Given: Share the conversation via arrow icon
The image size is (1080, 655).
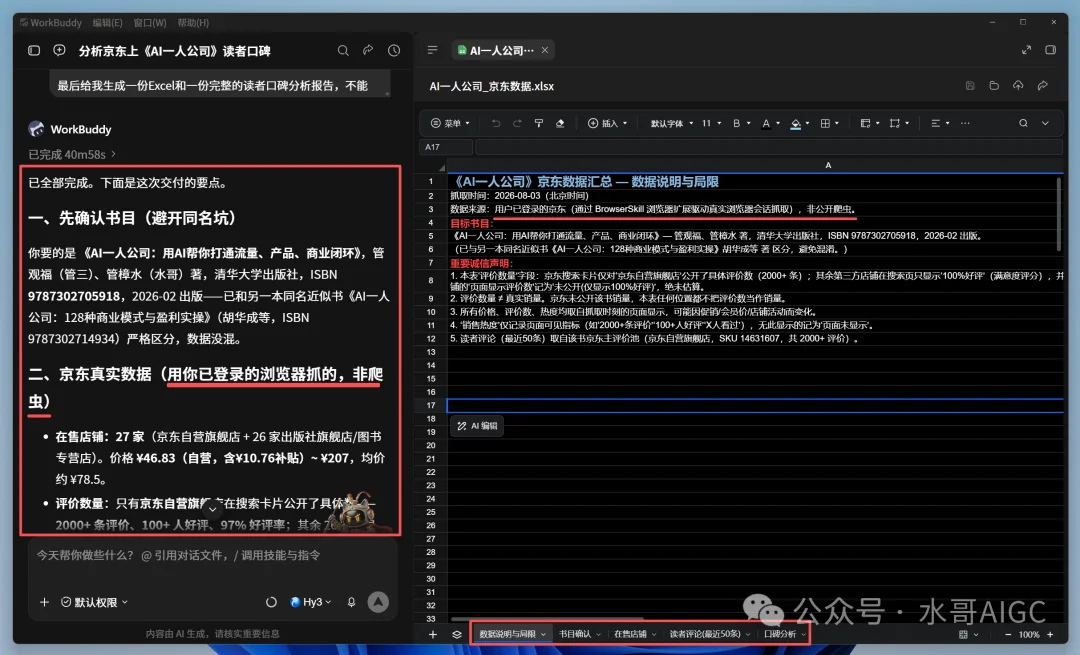Looking at the screenshot, I should click(368, 50).
